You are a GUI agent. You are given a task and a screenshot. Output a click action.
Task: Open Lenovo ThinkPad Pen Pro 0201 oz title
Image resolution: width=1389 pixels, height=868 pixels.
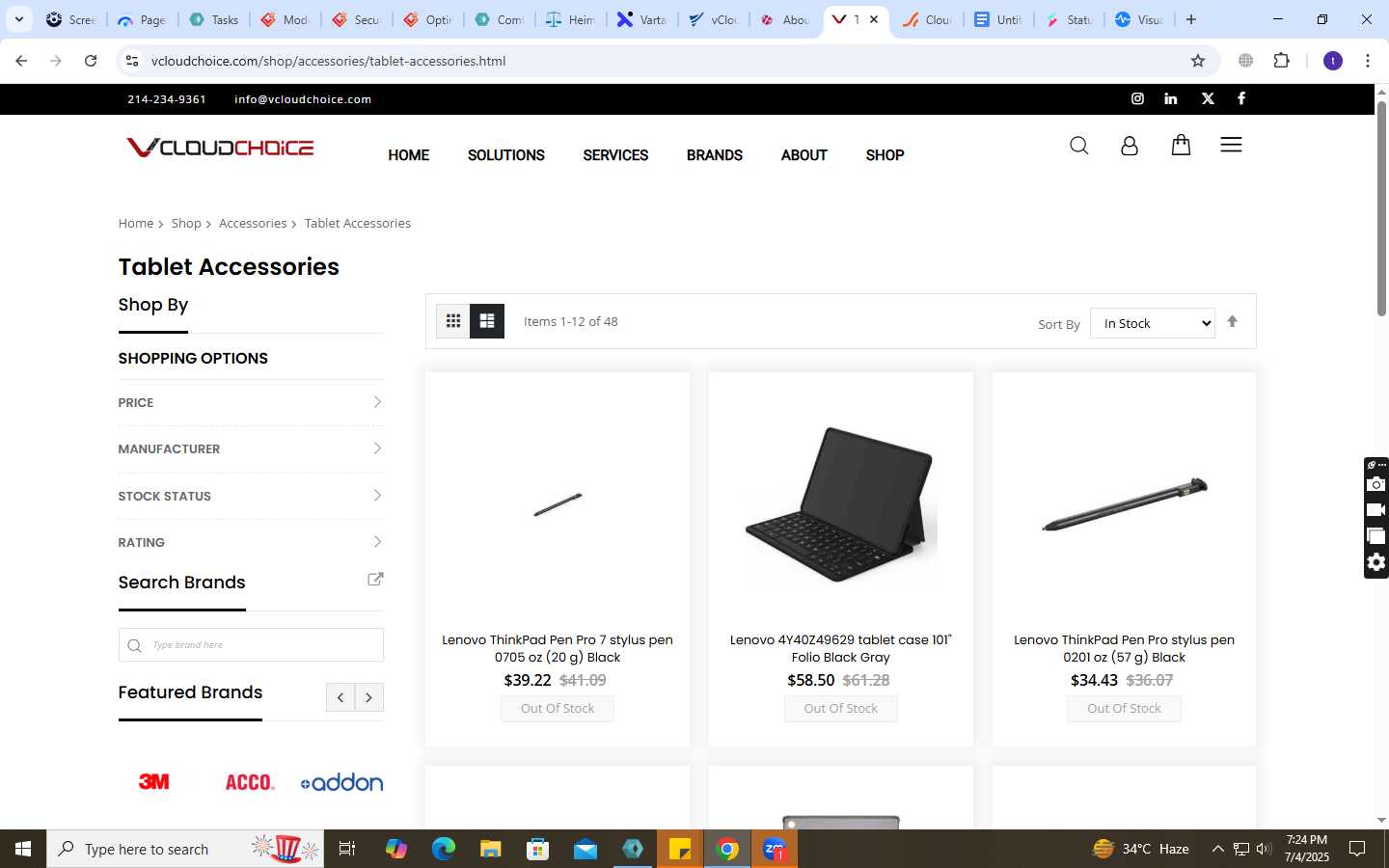pos(1124,648)
